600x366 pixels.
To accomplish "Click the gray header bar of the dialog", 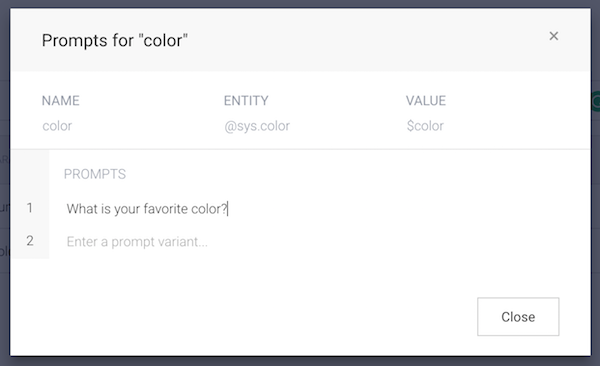I will tap(300, 40).
